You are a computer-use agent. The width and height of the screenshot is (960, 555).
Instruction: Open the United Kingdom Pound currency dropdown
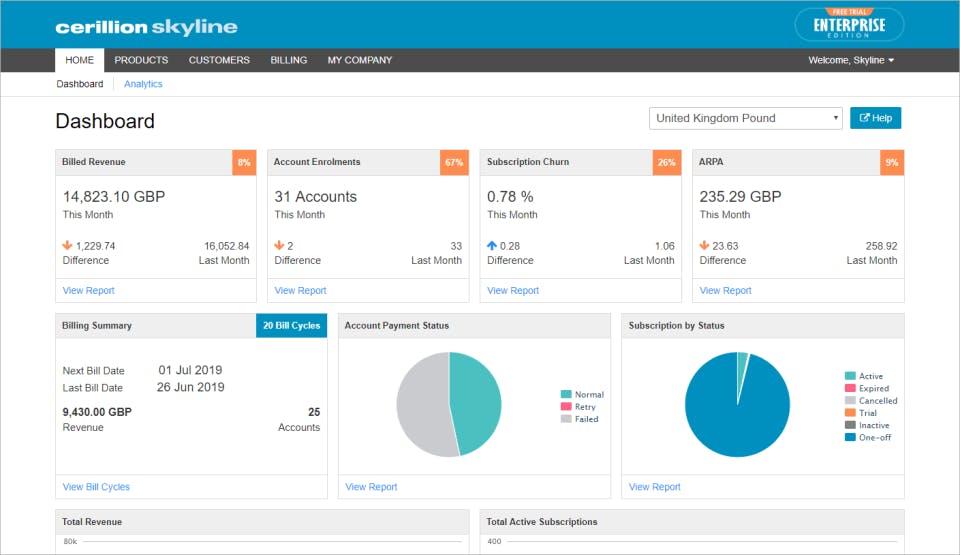[746, 118]
